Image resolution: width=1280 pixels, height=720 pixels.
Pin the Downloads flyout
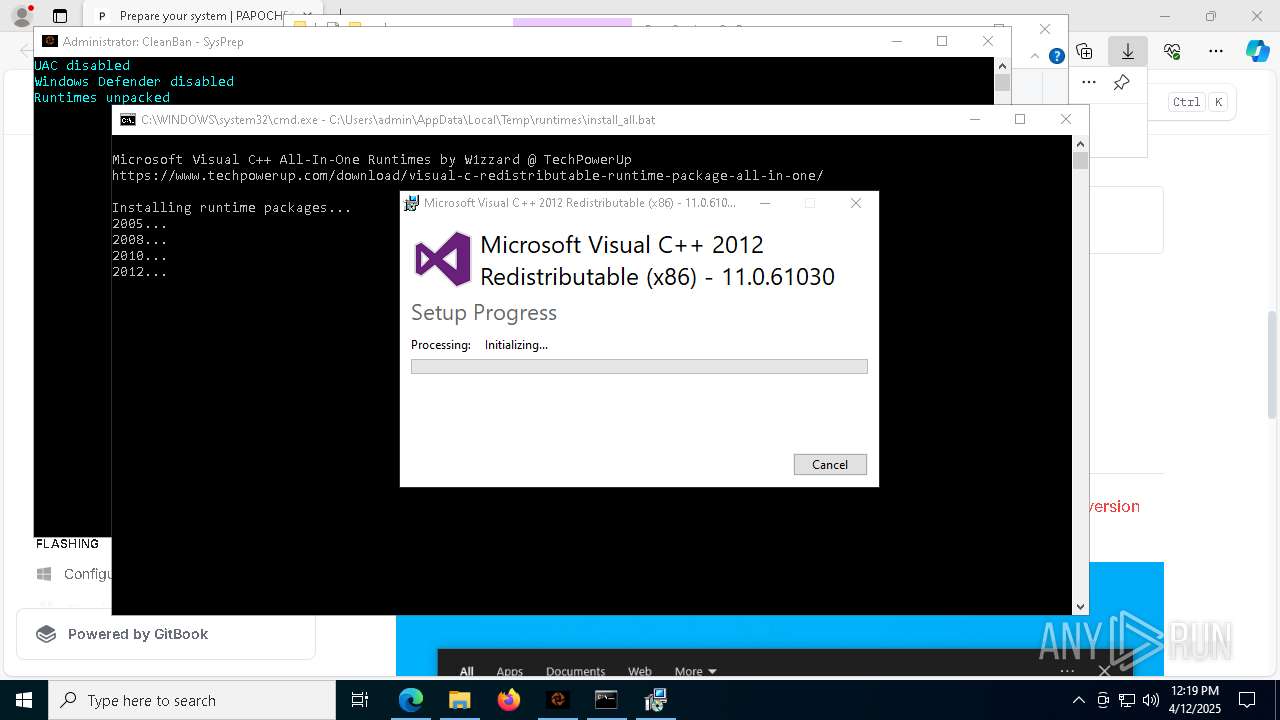coord(1122,82)
